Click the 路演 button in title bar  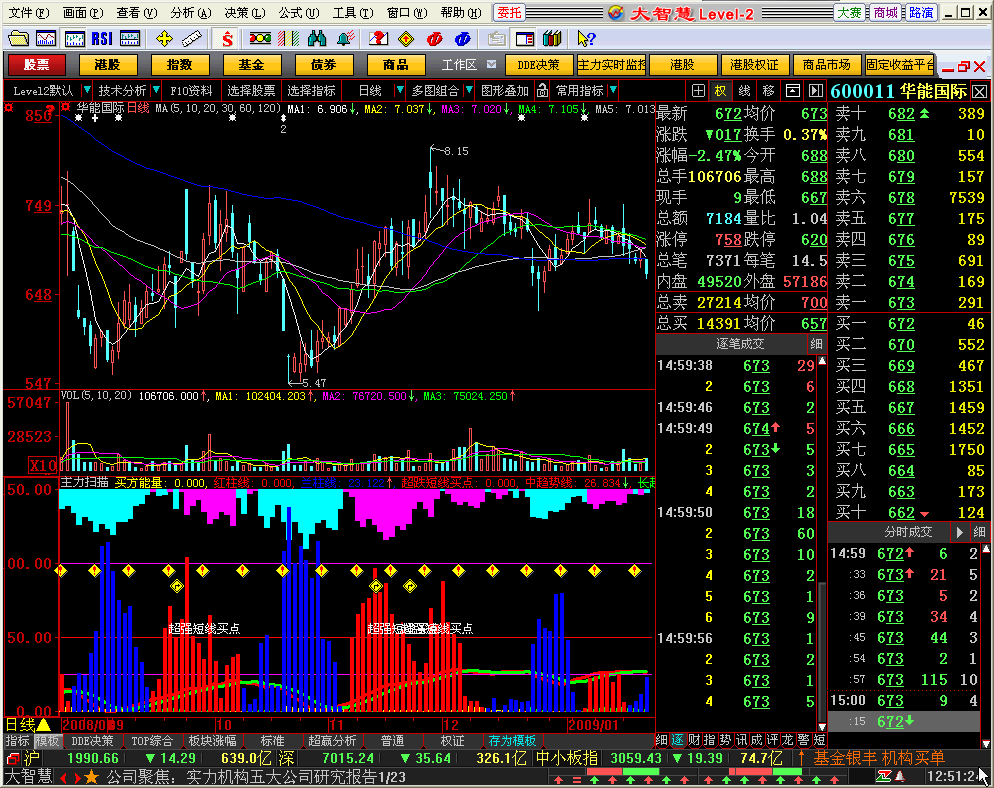pyautogui.click(x=920, y=13)
